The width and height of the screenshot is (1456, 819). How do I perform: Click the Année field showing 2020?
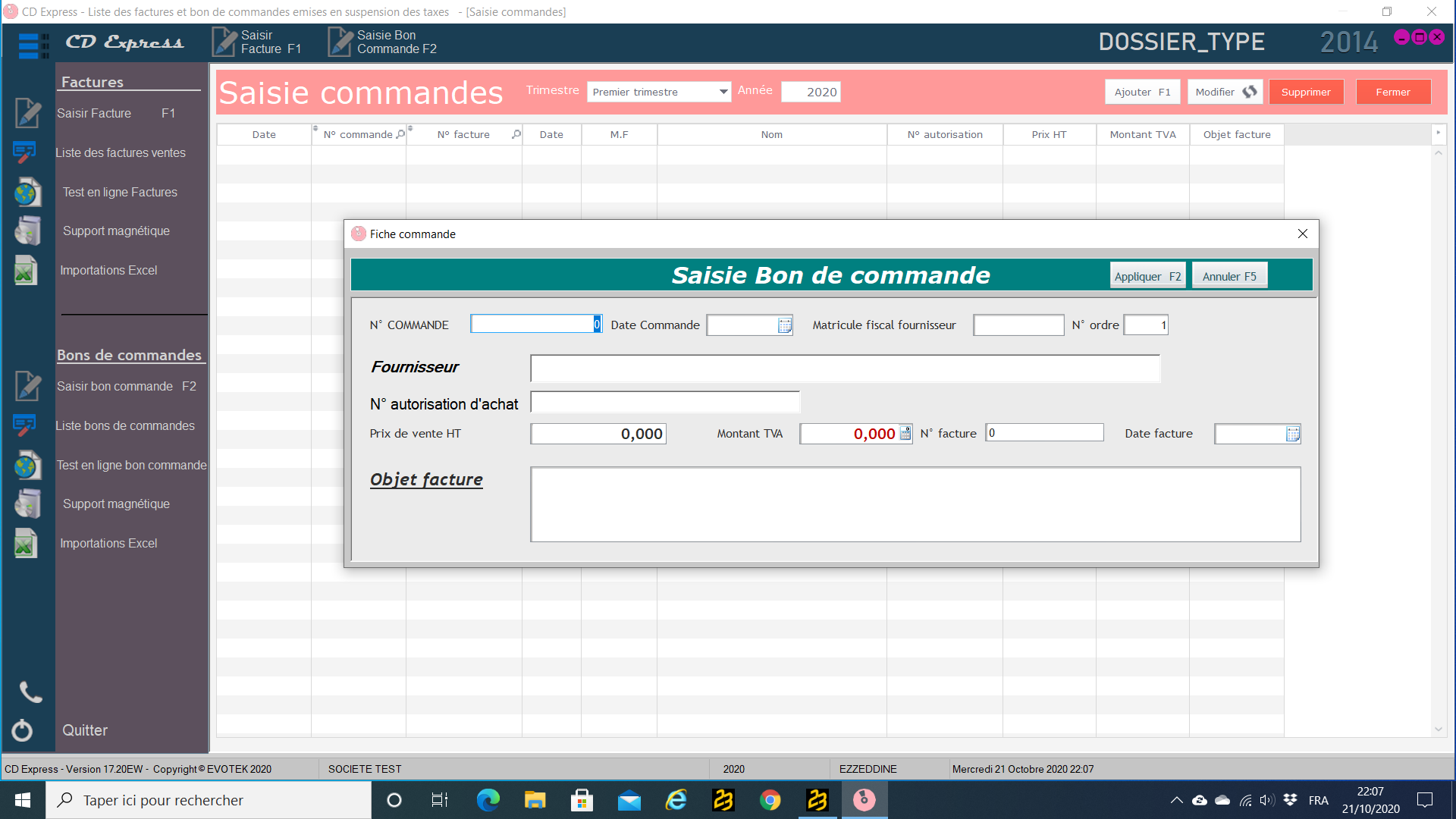click(x=811, y=92)
